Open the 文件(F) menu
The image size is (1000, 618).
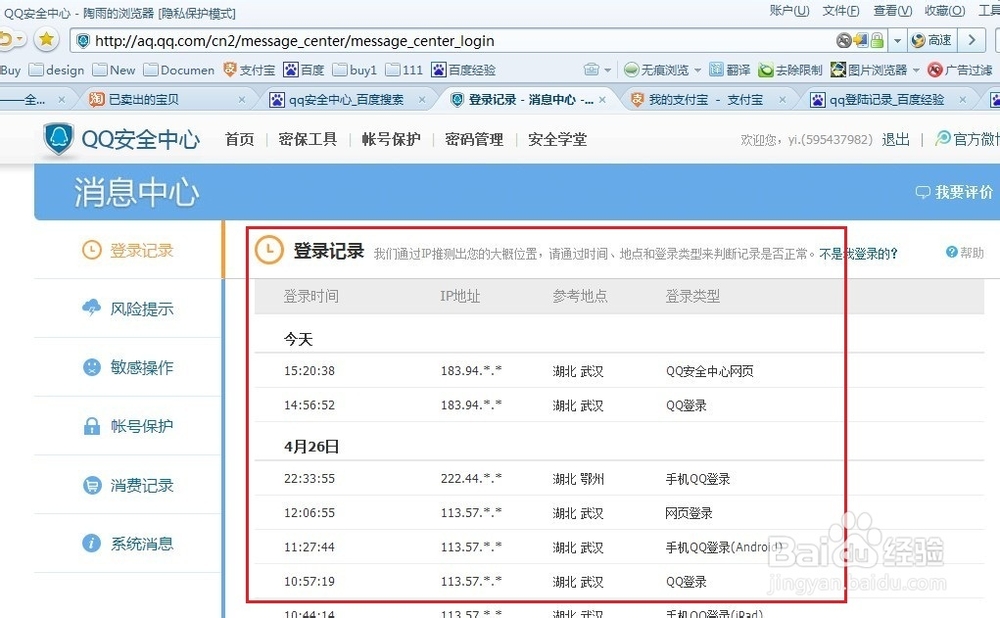(x=841, y=11)
